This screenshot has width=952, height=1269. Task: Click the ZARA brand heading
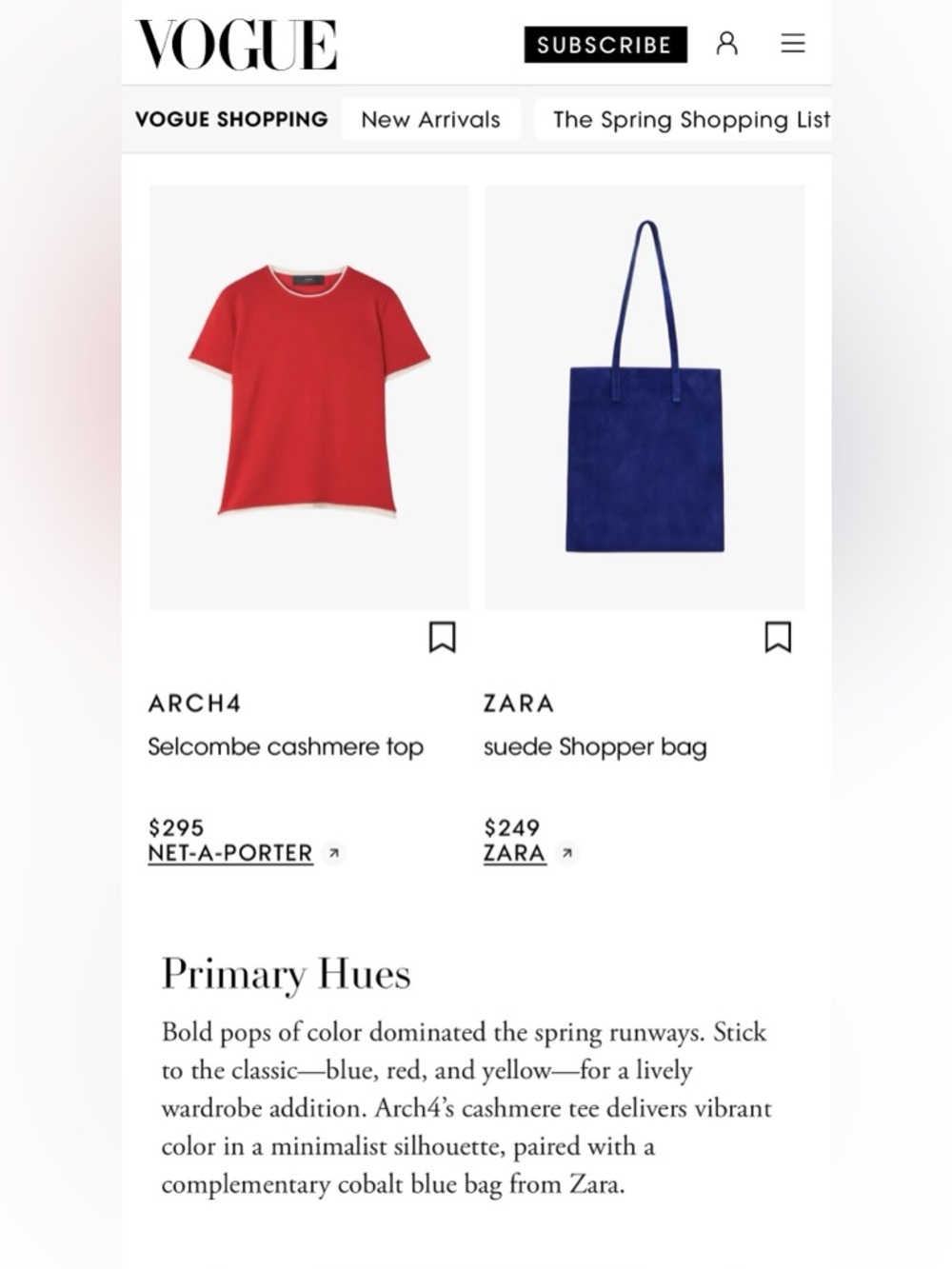[519, 704]
